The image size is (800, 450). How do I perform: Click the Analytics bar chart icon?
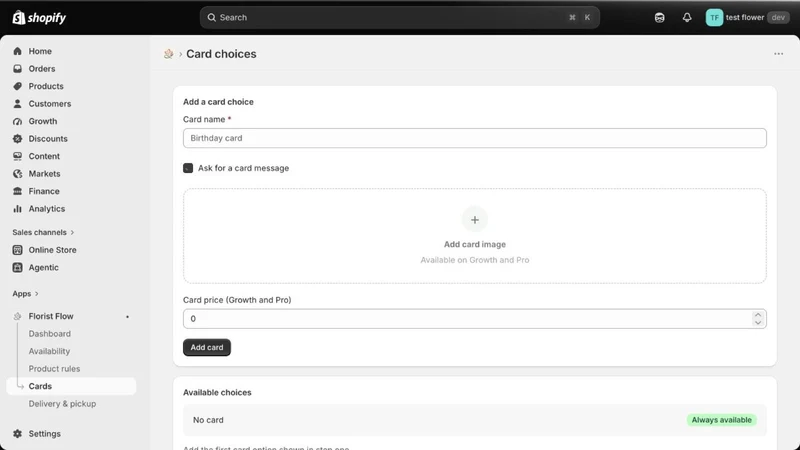[x=17, y=209]
